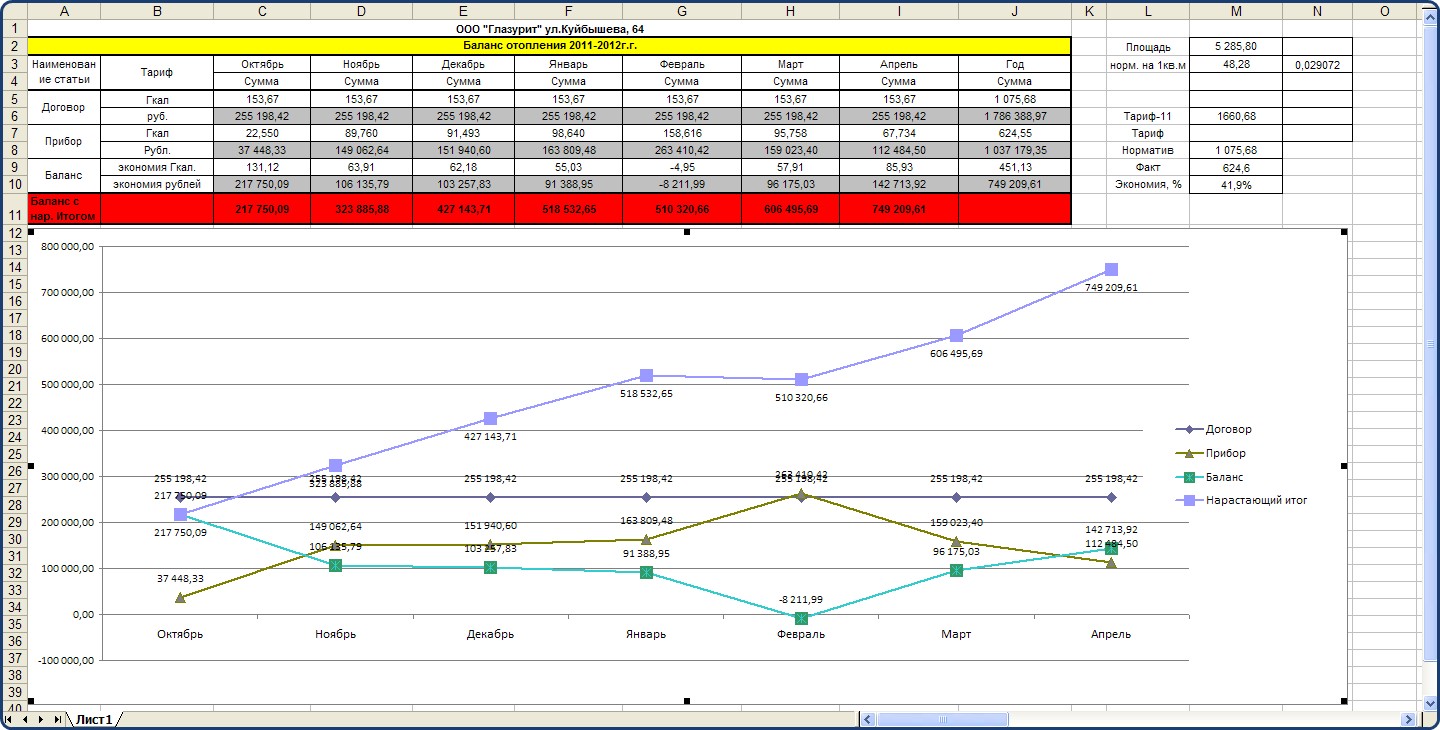
Task: Click vertical scrollbar down arrow
Action: pos(1431,701)
